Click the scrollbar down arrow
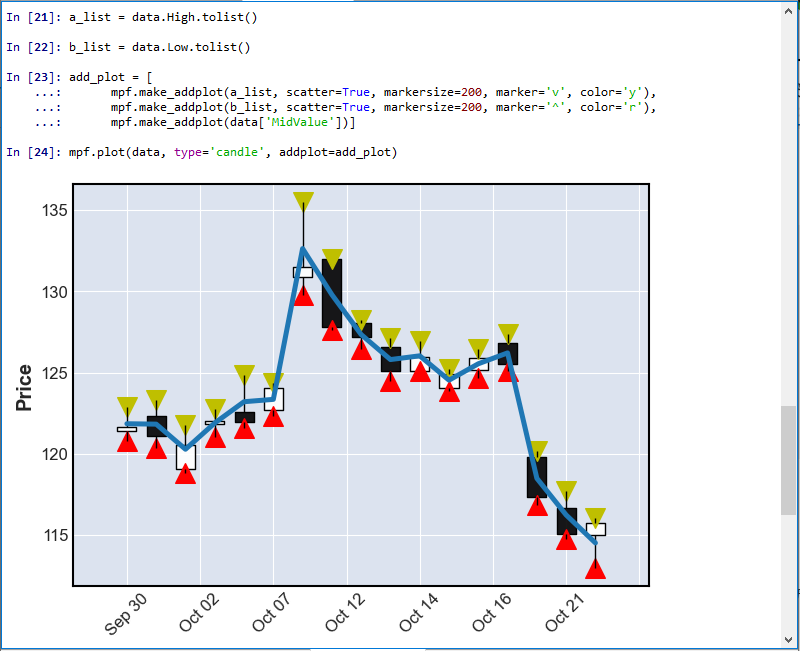This screenshot has width=800, height=651. pyautogui.click(x=789, y=640)
